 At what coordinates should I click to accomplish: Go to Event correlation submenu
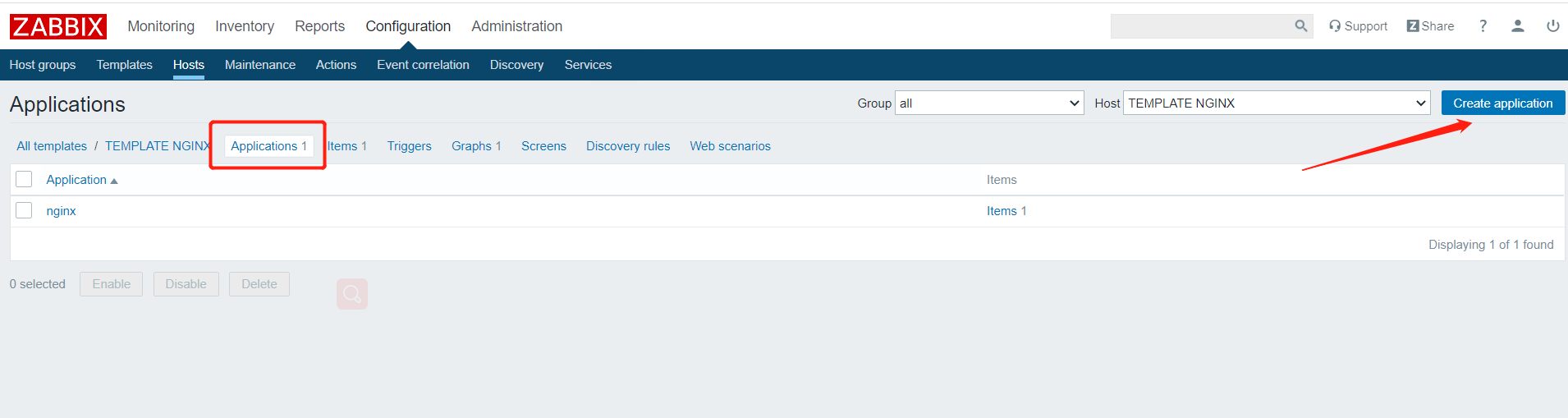click(423, 65)
